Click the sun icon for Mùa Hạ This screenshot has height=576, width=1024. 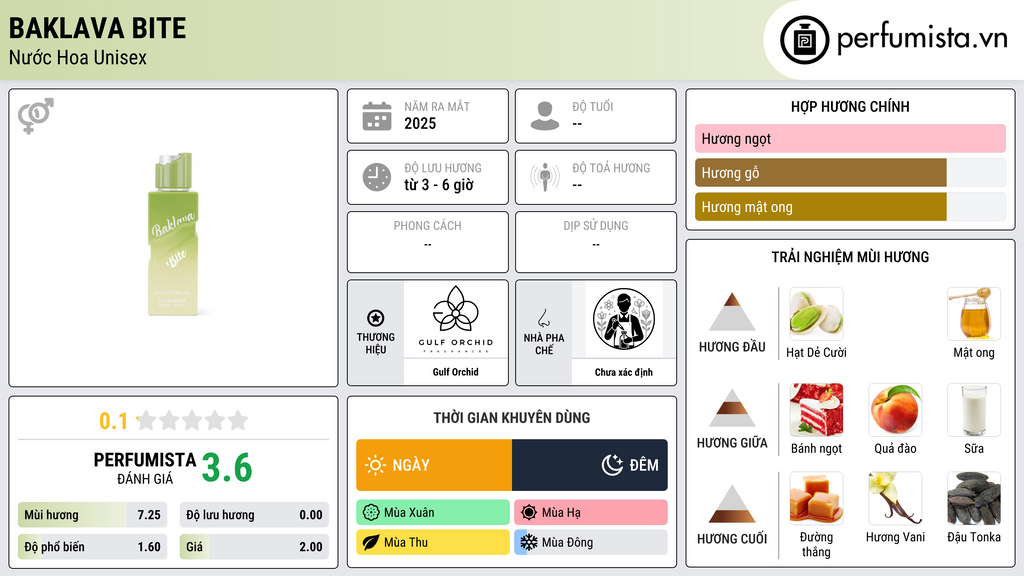coord(529,512)
